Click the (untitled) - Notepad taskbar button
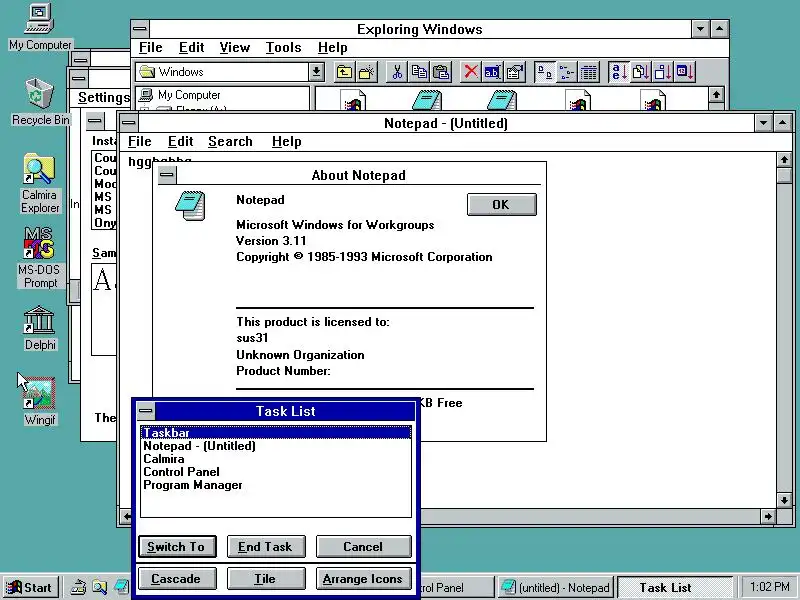800x600 pixels. click(555, 587)
